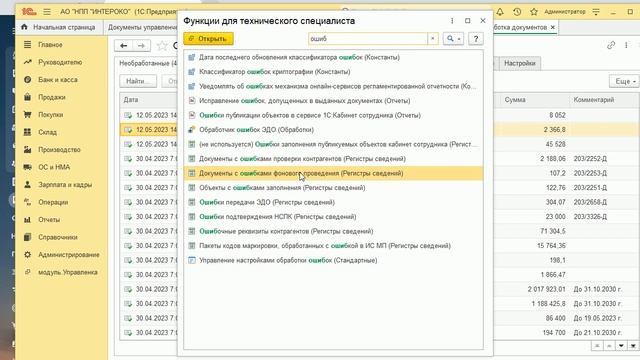This screenshot has height=360, width=640.
Task: Open Руководителю section
Action: tap(60, 62)
